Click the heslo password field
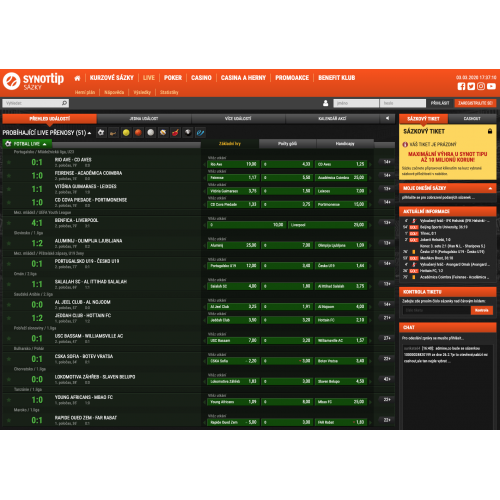 click(403, 103)
